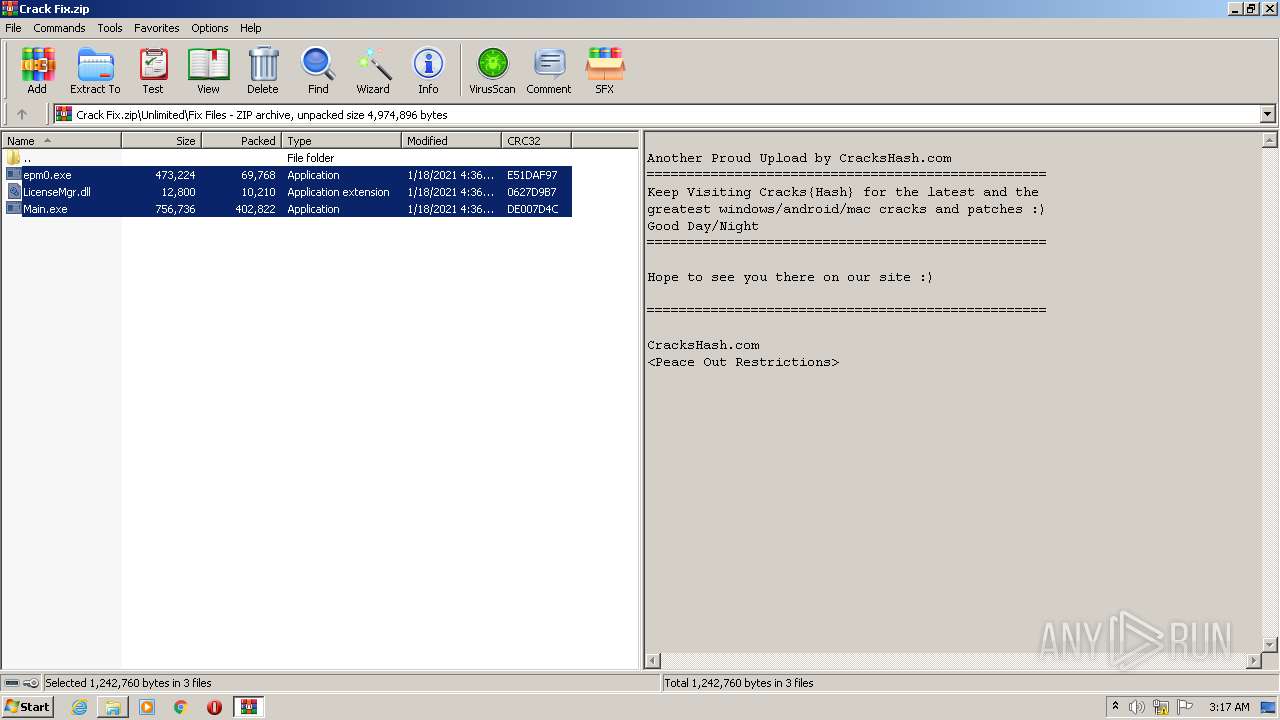Image resolution: width=1280 pixels, height=720 pixels.
Task: Open Opera browser from taskbar
Action: point(214,707)
